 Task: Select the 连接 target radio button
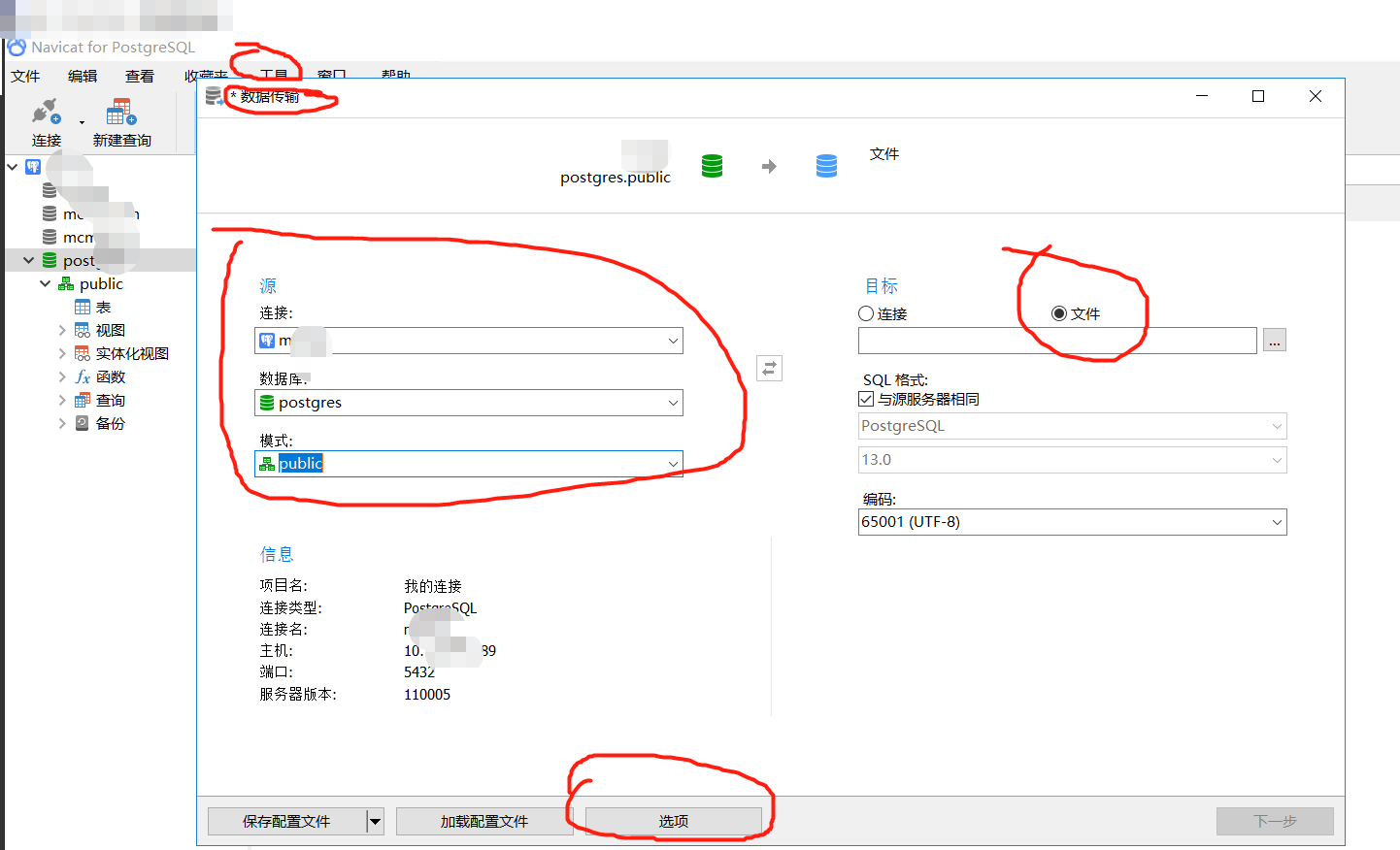865,313
